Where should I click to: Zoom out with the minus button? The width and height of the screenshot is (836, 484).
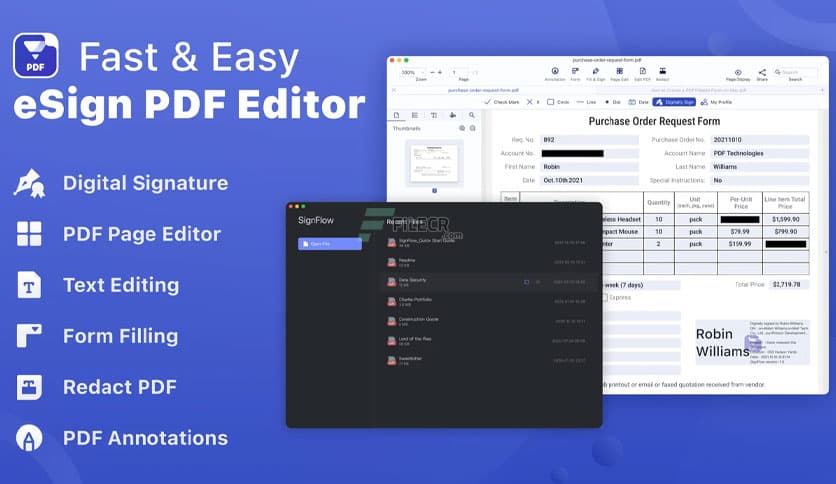pyautogui.click(x=432, y=72)
